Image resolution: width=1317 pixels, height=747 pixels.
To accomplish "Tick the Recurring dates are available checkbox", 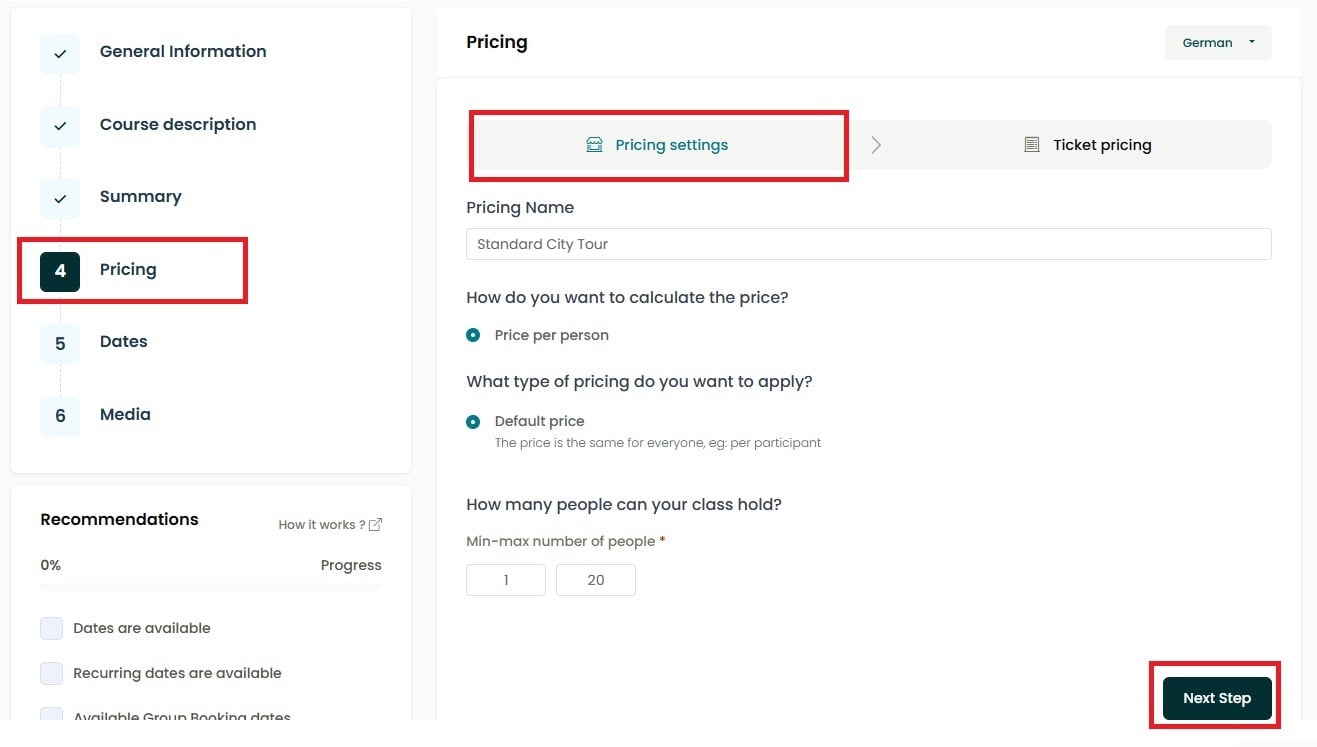I will point(51,673).
